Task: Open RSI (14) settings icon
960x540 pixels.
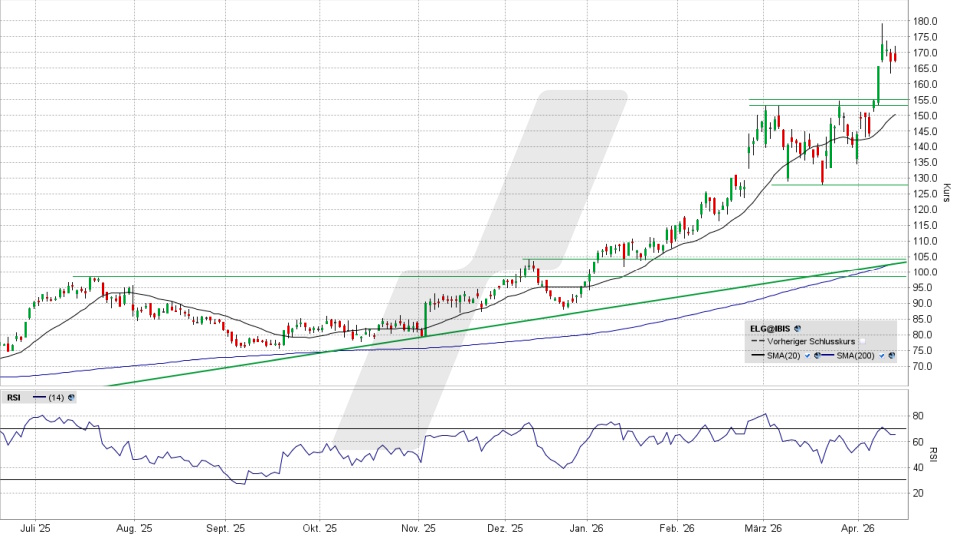Action: [x=71, y=397]
